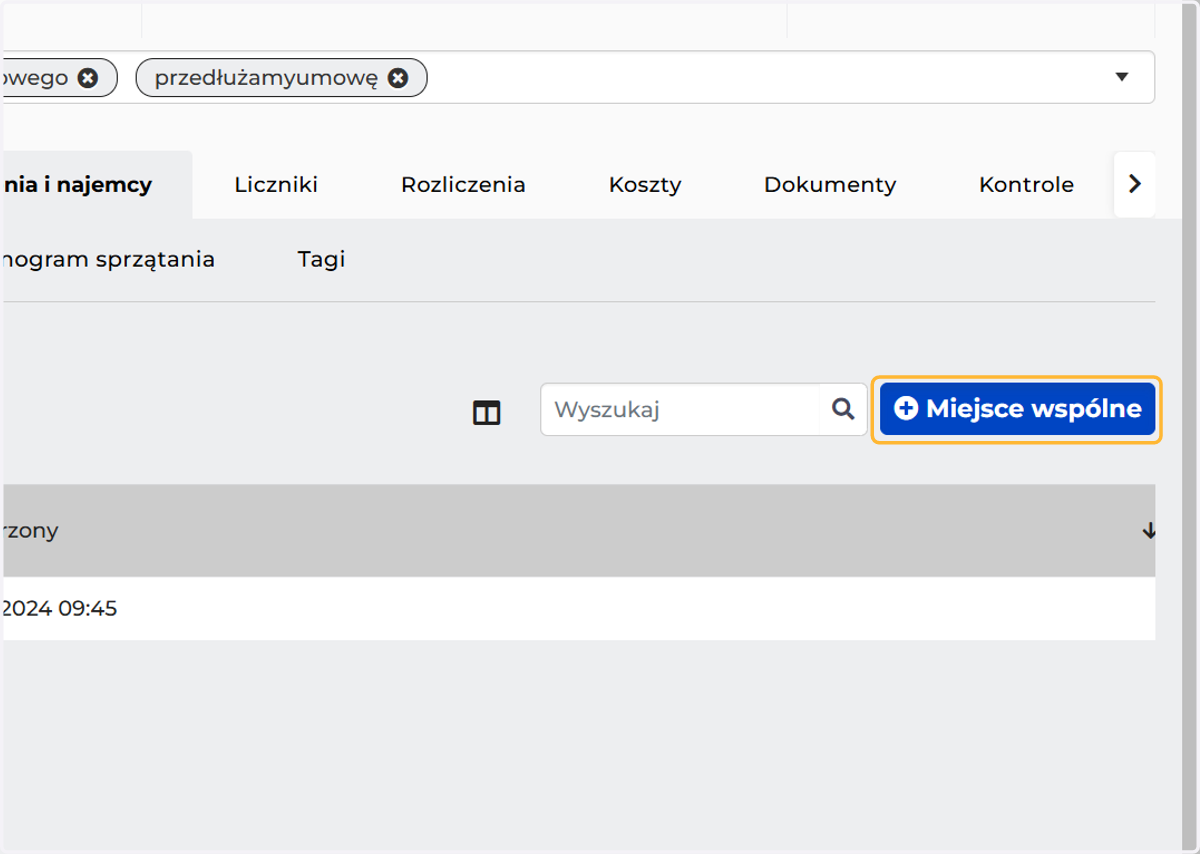Select the row dated 2024 09:45
The height and width of the screenshot is (854, 1200).
[578, 609]
